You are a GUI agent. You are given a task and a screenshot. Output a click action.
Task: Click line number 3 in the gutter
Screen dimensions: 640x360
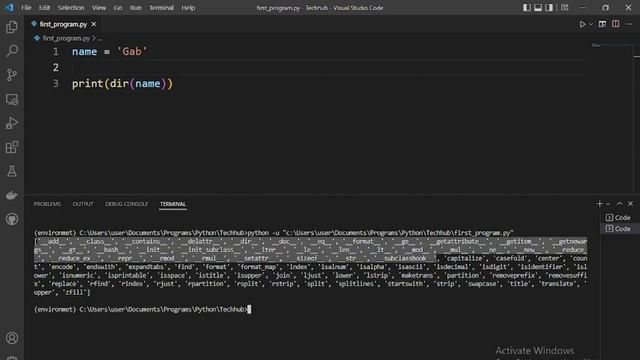pyautogui.click(x=56, y=84)
